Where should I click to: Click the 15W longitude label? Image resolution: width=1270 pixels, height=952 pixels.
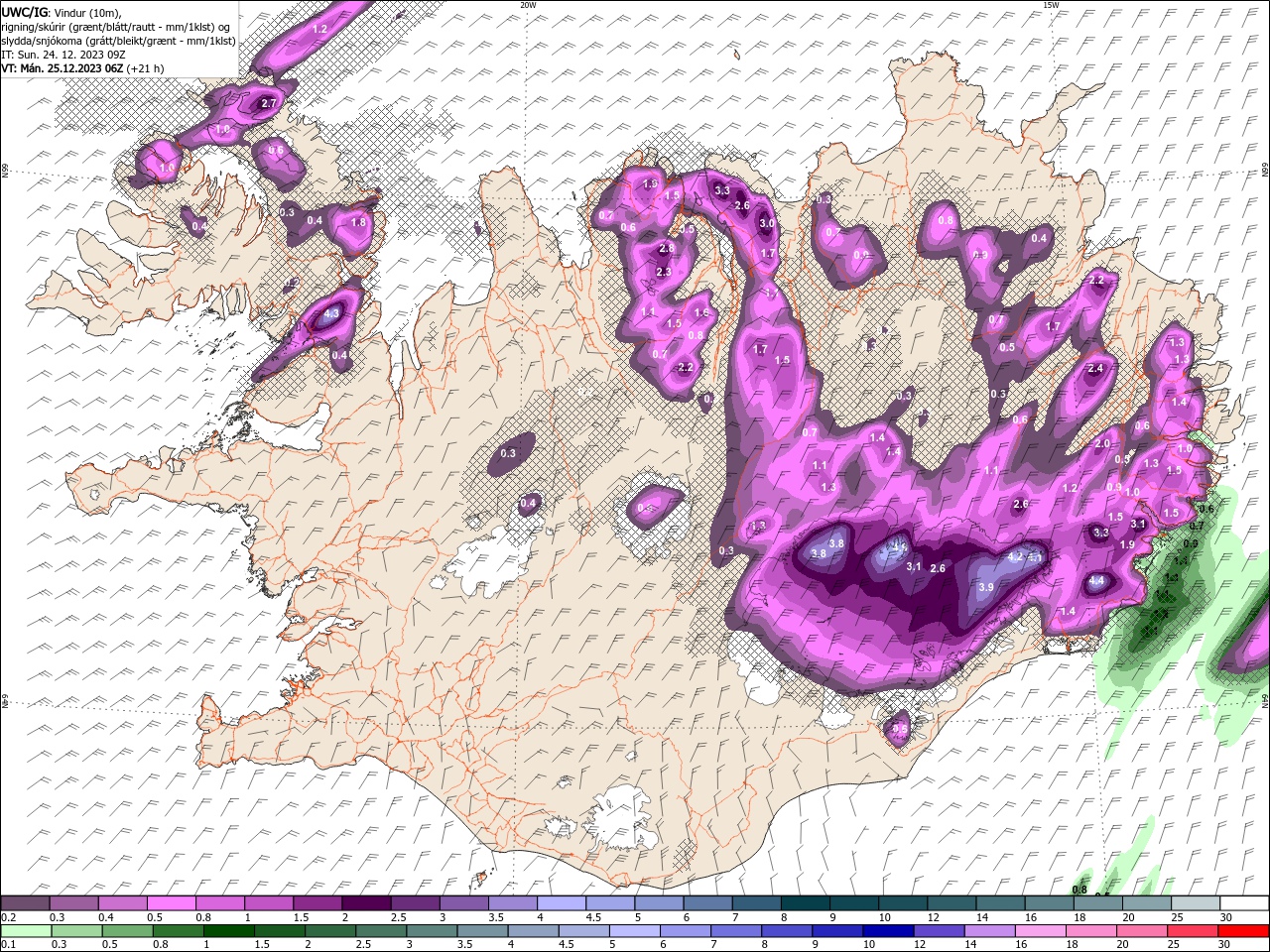point(1051,5)
